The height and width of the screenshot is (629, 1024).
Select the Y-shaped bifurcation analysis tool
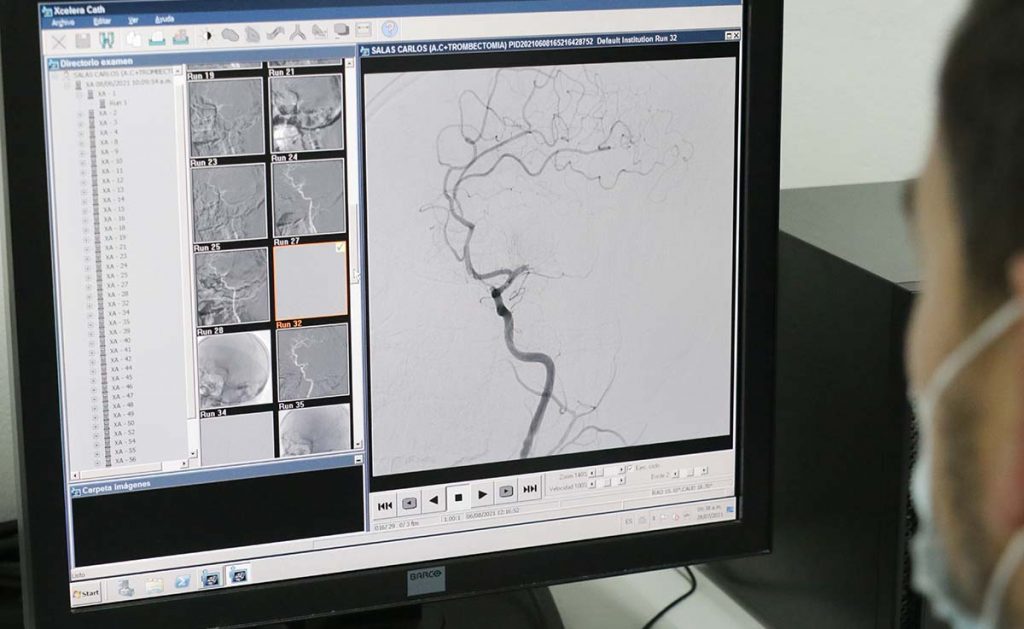pos(298,33)
